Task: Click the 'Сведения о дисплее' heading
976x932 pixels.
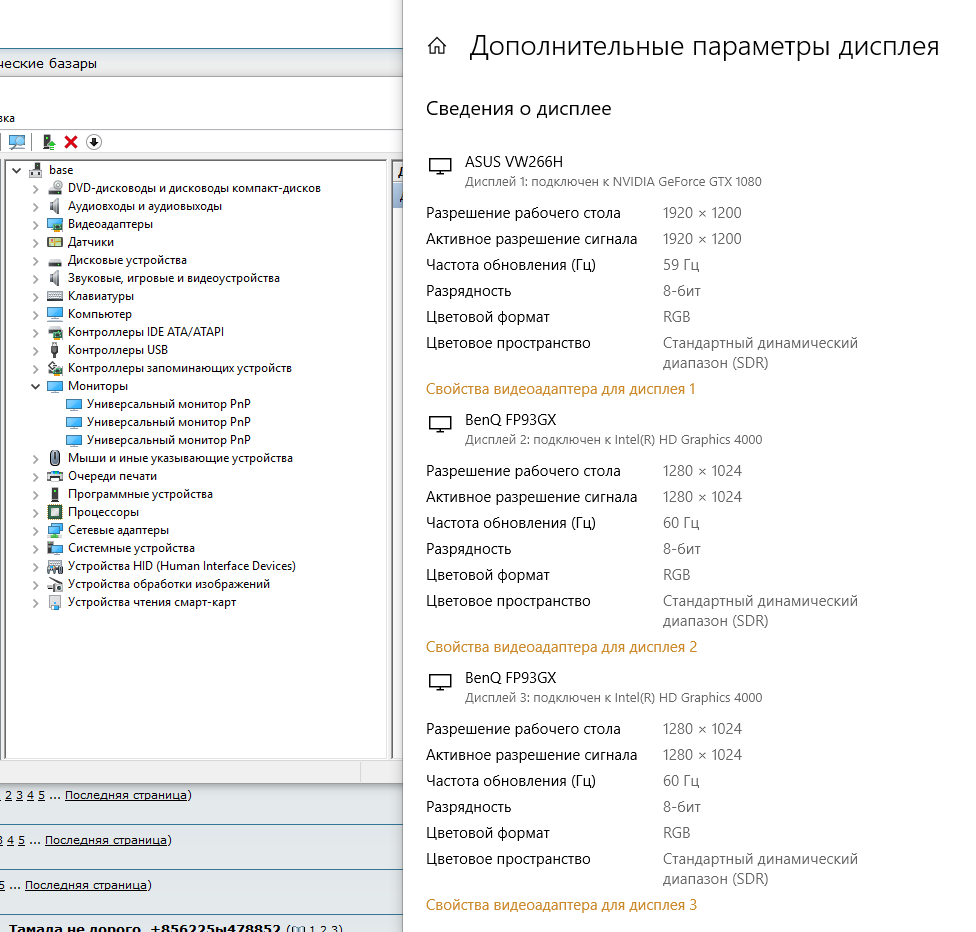Action: [x=518, y=108]
